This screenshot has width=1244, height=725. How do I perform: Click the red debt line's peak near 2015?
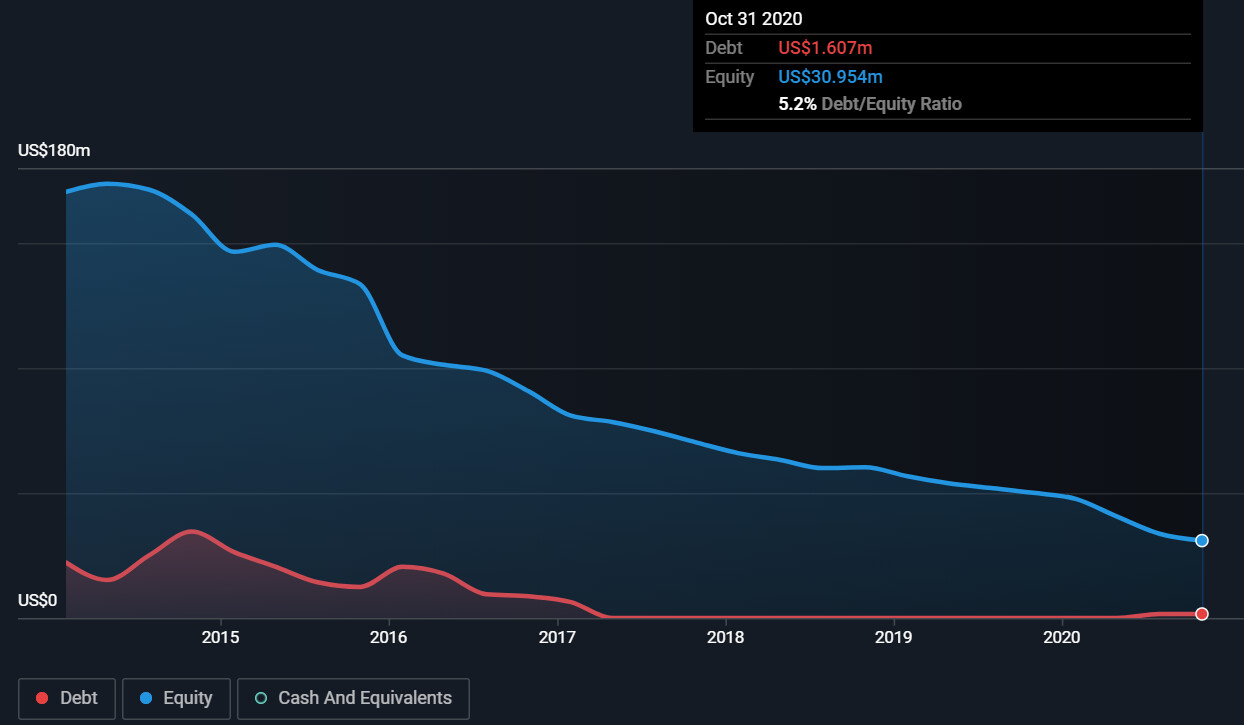[190, 531]
